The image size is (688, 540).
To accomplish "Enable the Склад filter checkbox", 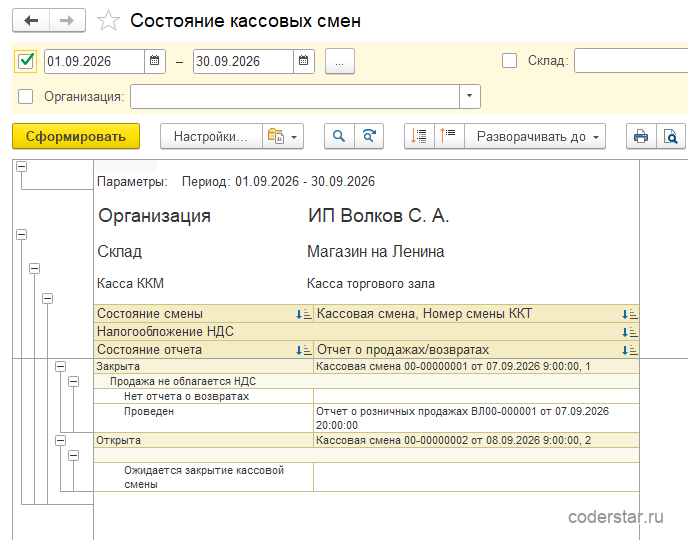I will [x=509, y=61].
